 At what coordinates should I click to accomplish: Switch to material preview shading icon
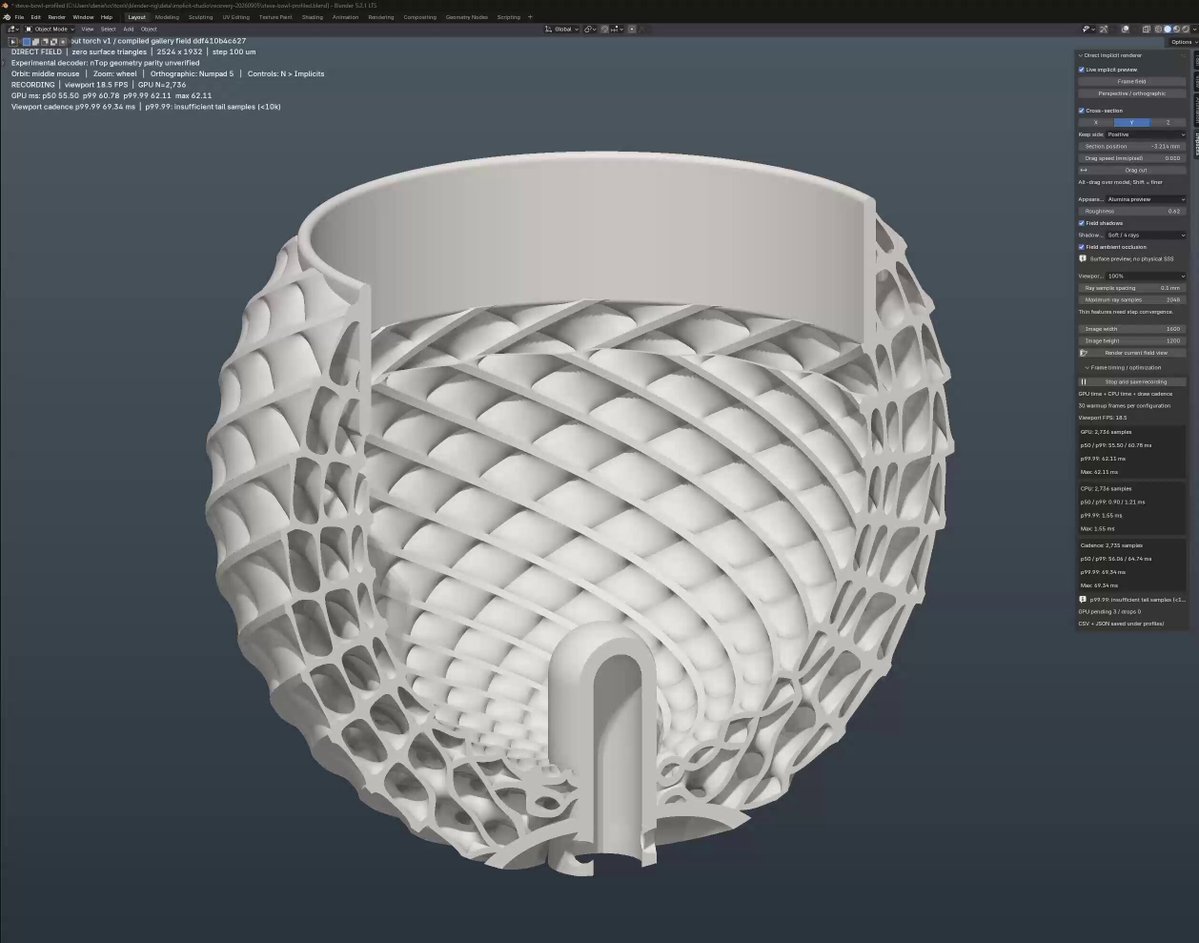point(1177,29)
